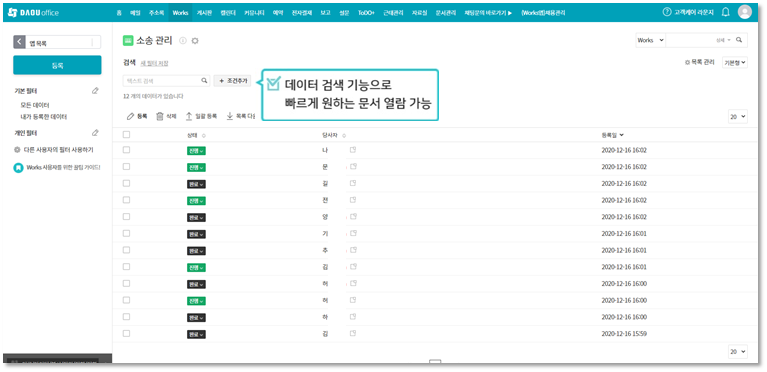Check the 나 row checkbox

[126, 150]
